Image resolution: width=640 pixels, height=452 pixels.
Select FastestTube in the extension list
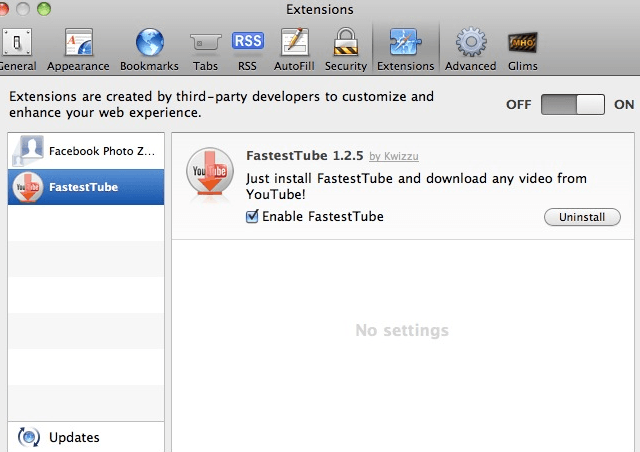pos(86,187)
